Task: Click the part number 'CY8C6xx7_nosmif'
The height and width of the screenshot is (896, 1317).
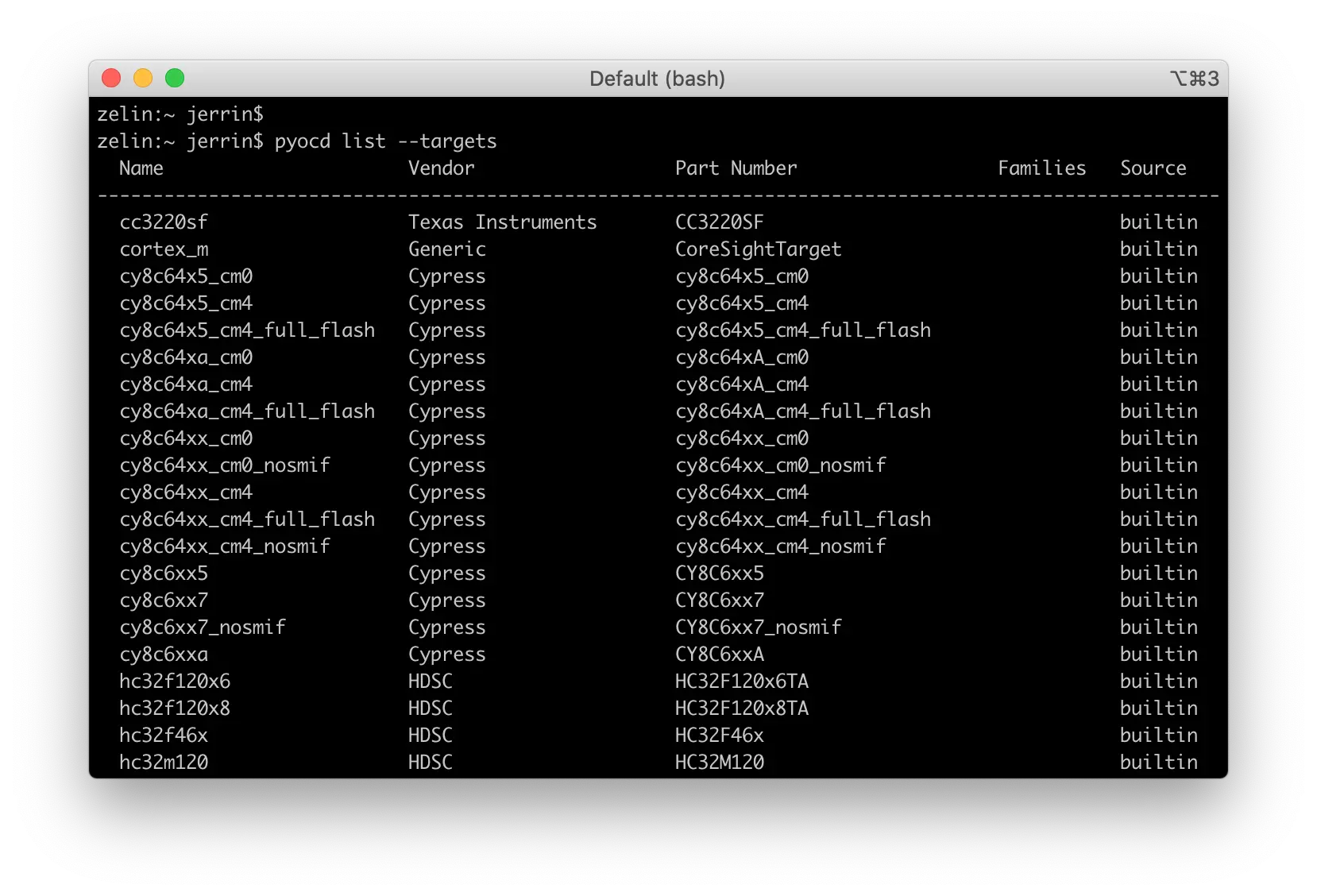Action: pyautogui.click(x=759, y=628)
